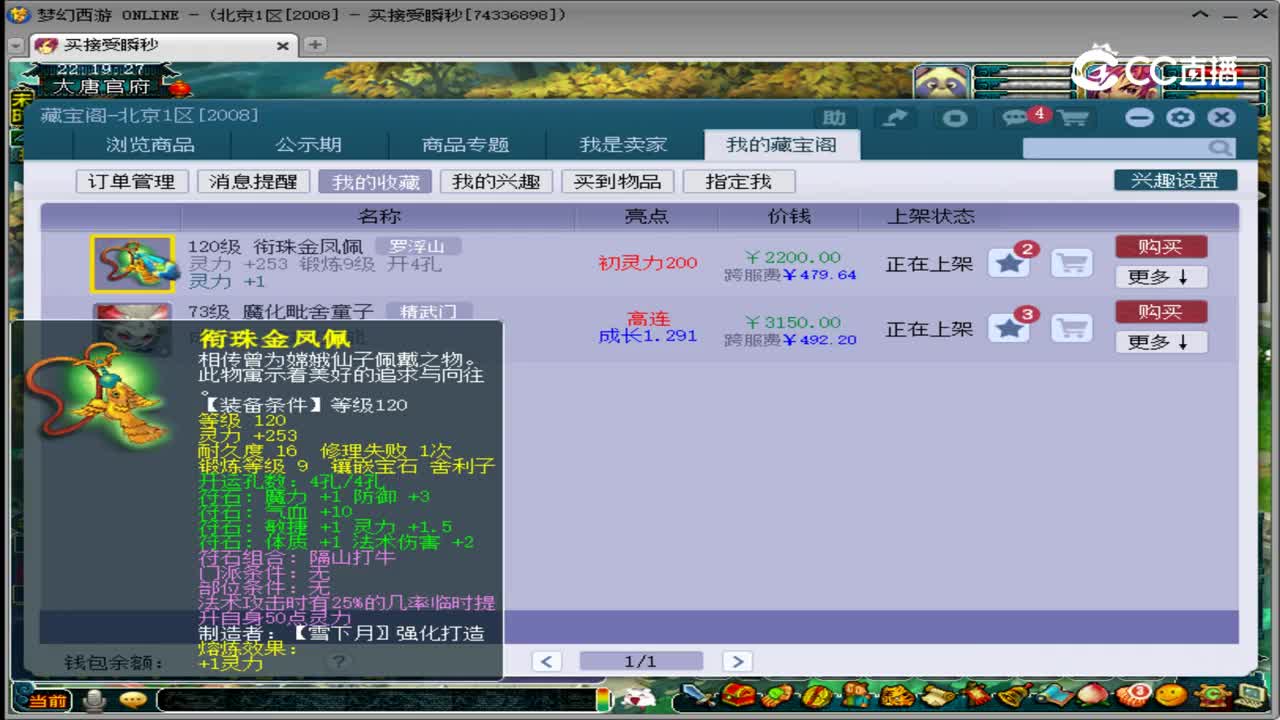
Task: Click the scroll icon in bottom toolbar
Action: [x=936, y=695]
